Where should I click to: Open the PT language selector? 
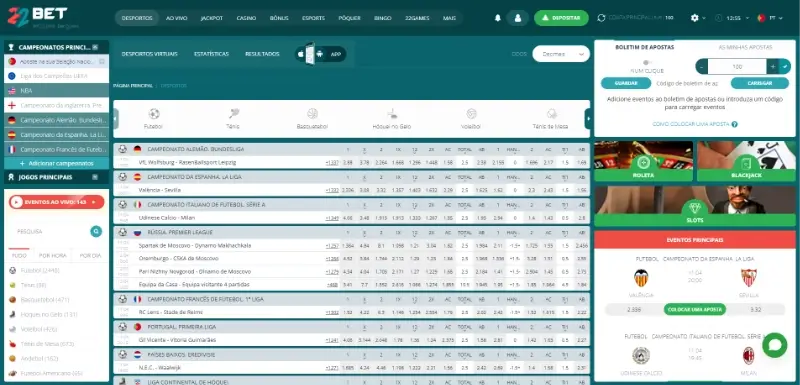click(770, 18)
